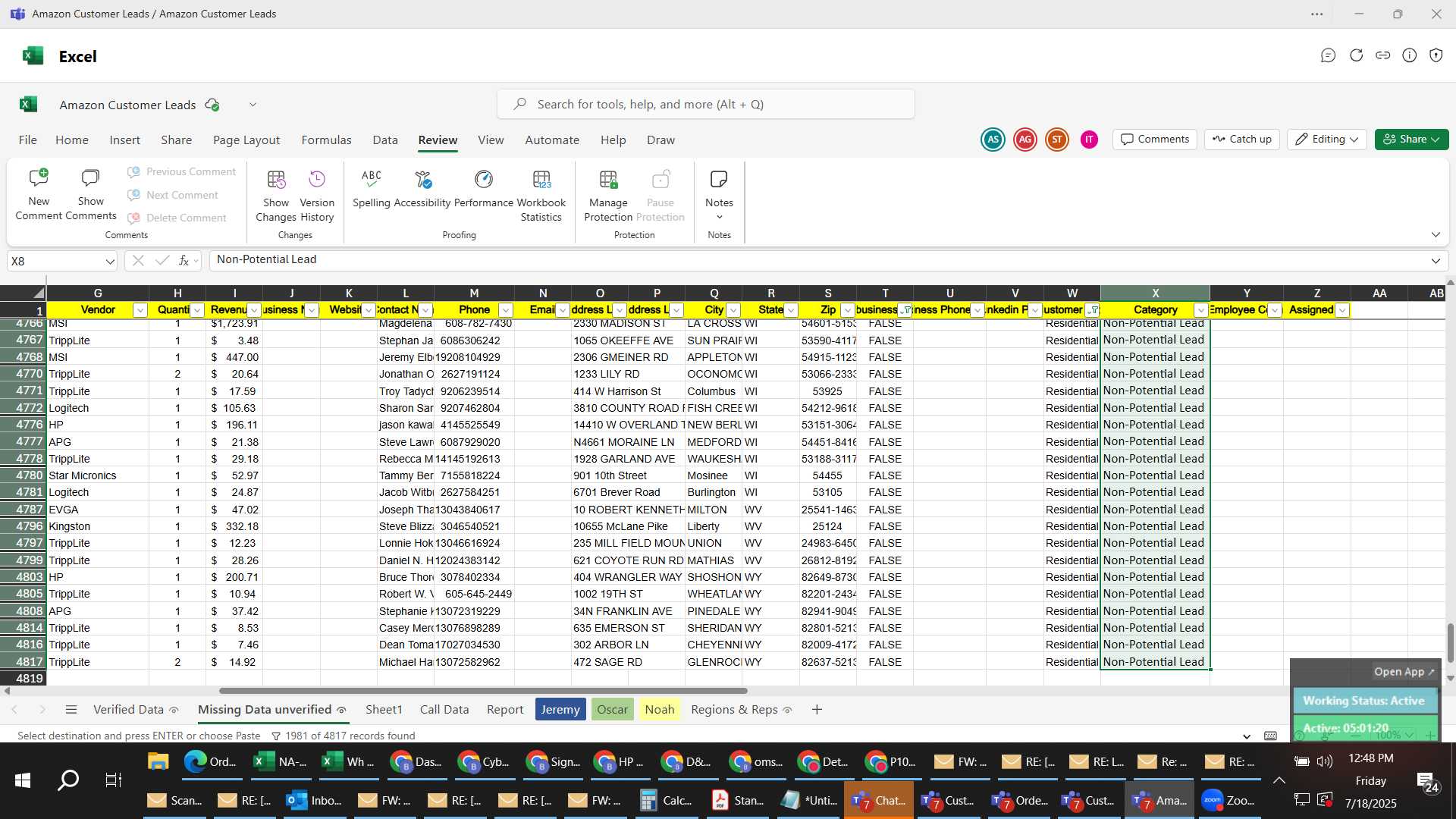Open the Accessibility checker
Screen dimensions: 1456x819
click(422, 188)
